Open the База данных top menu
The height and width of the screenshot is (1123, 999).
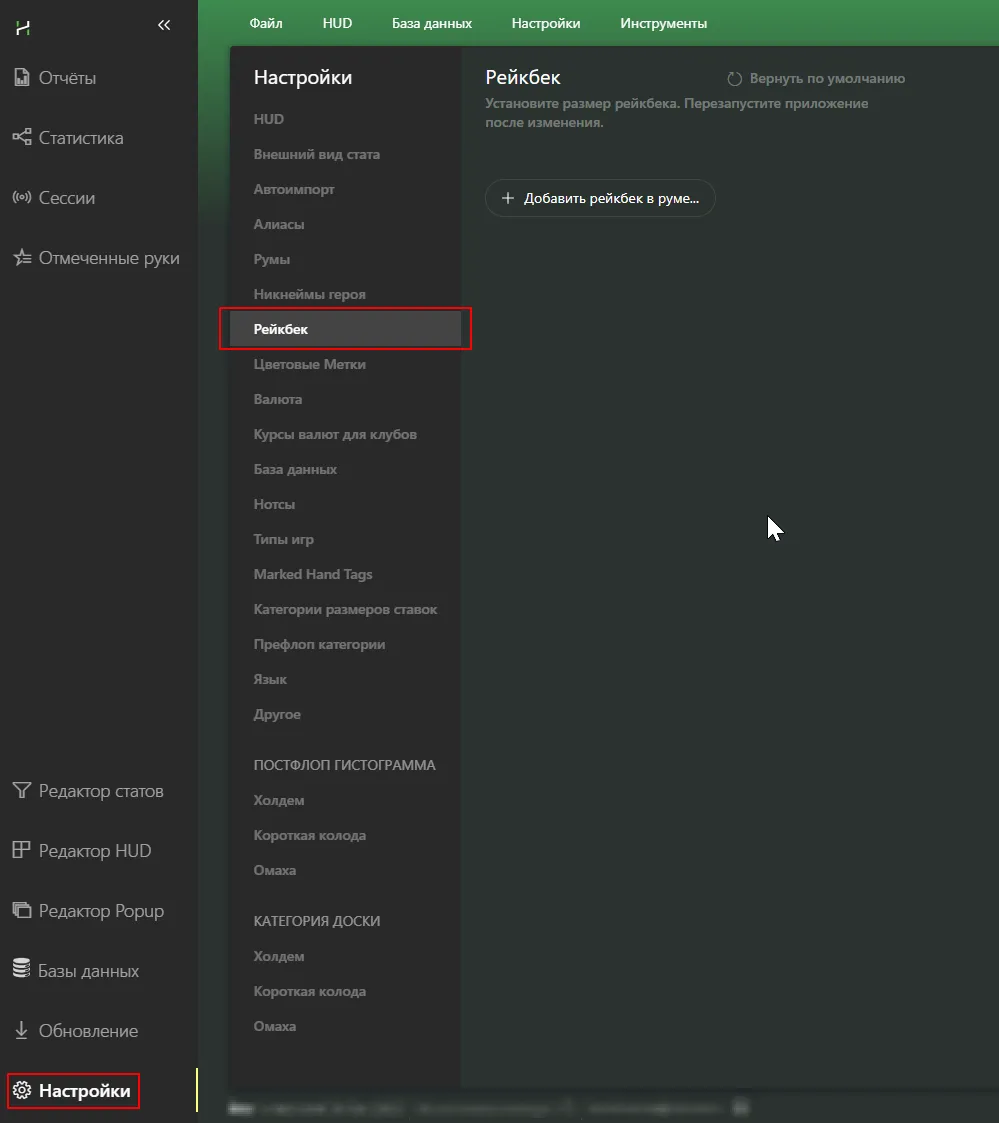point(431,23)
